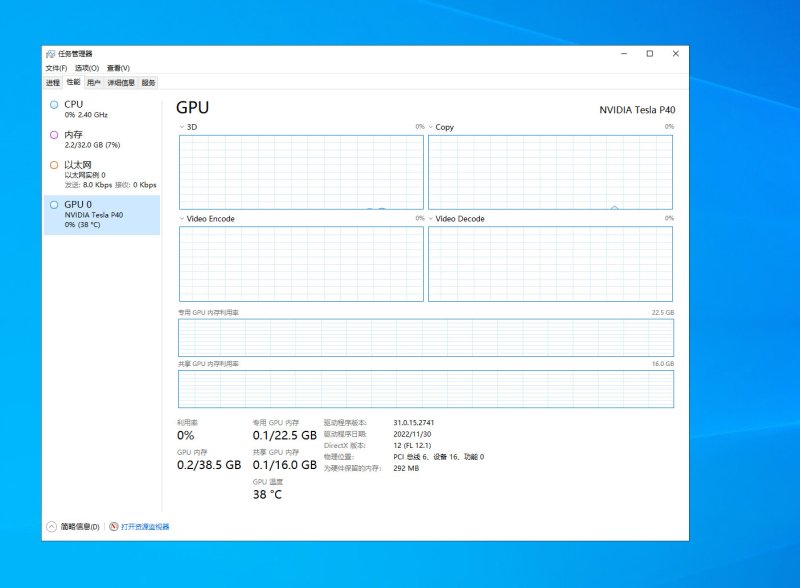Switch to the 服务 tab
This screenshot has height=588, width=800.
148,83
